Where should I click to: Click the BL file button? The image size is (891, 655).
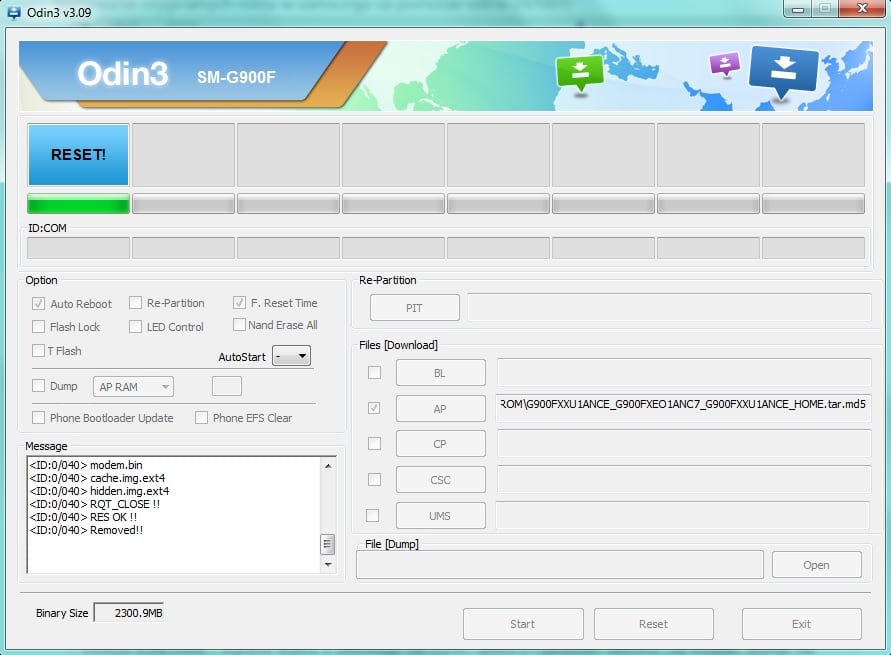click(x=440, y=373)
